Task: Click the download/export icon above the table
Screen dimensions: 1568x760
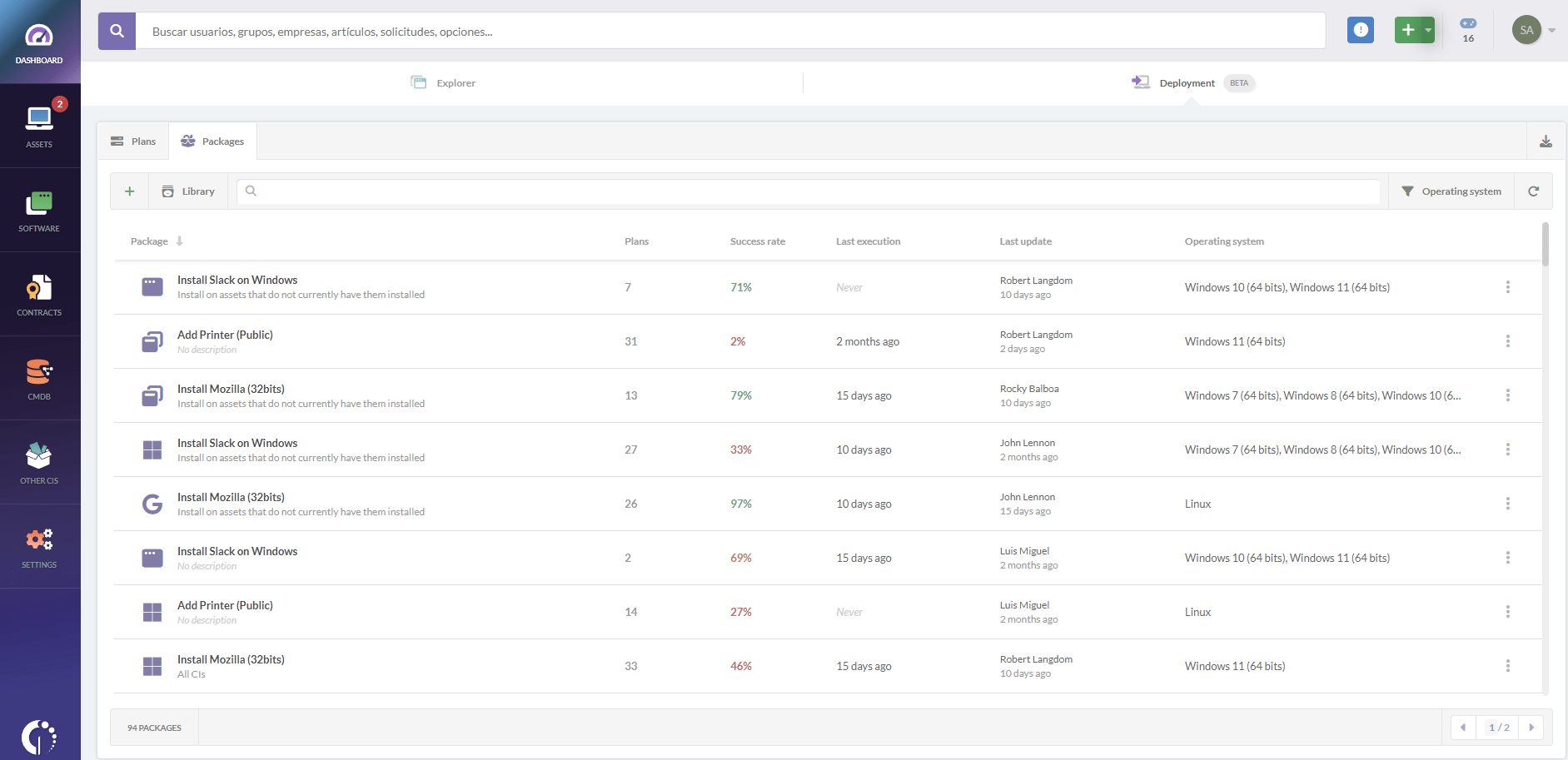Action: 1546,141
